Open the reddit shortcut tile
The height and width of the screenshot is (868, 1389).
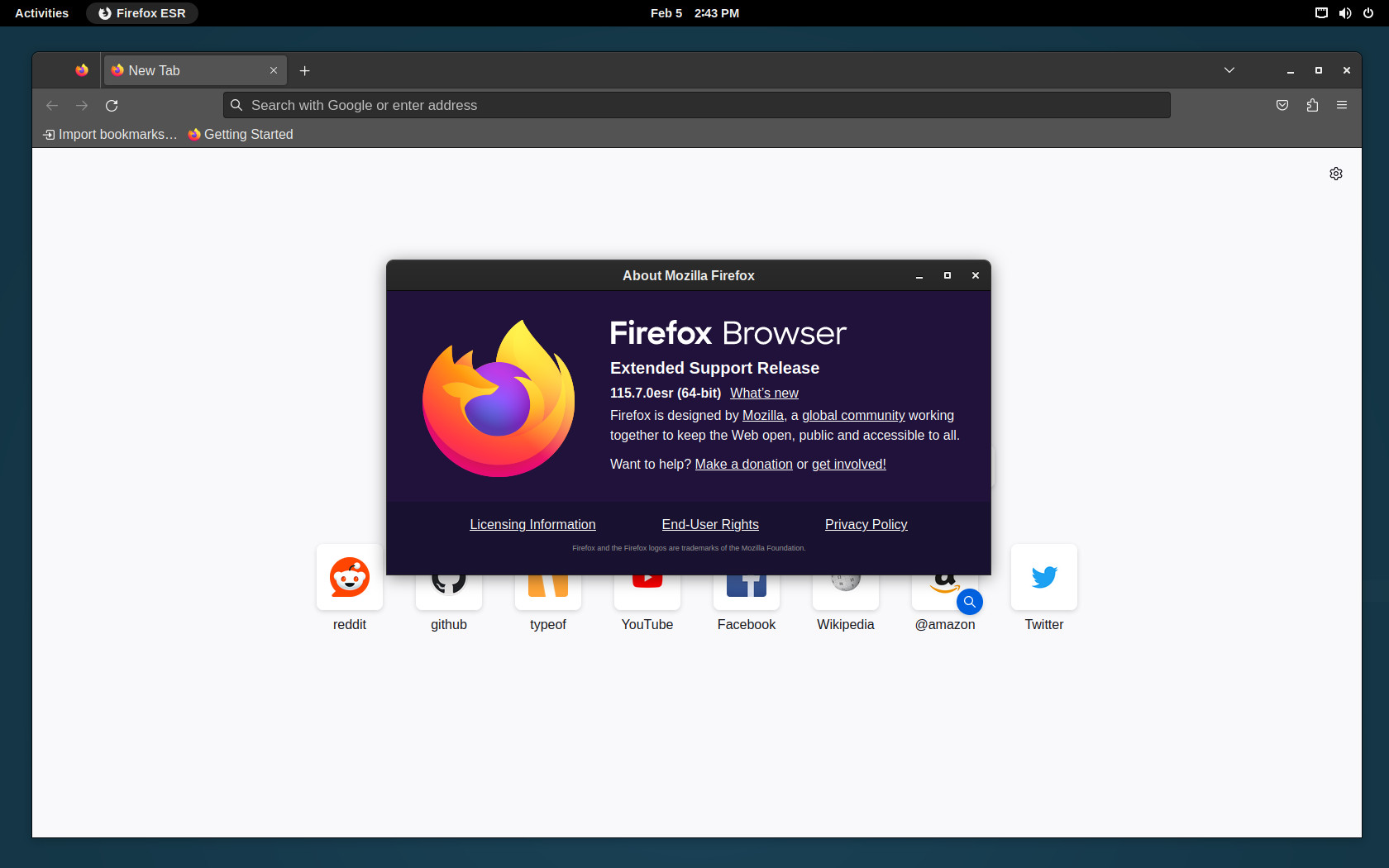[x=350, y=589]
